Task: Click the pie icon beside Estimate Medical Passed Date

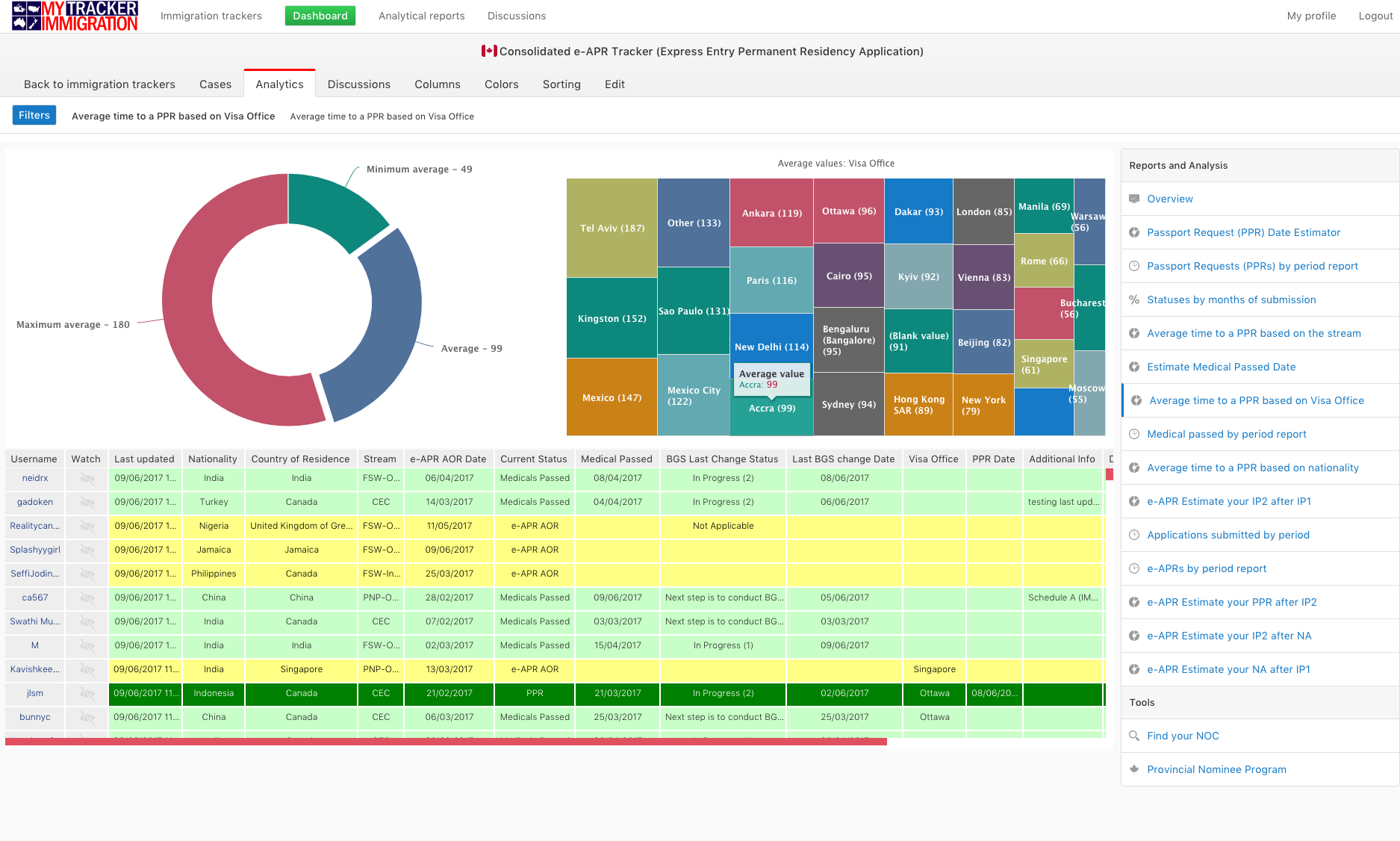Action: (1134, 367)
